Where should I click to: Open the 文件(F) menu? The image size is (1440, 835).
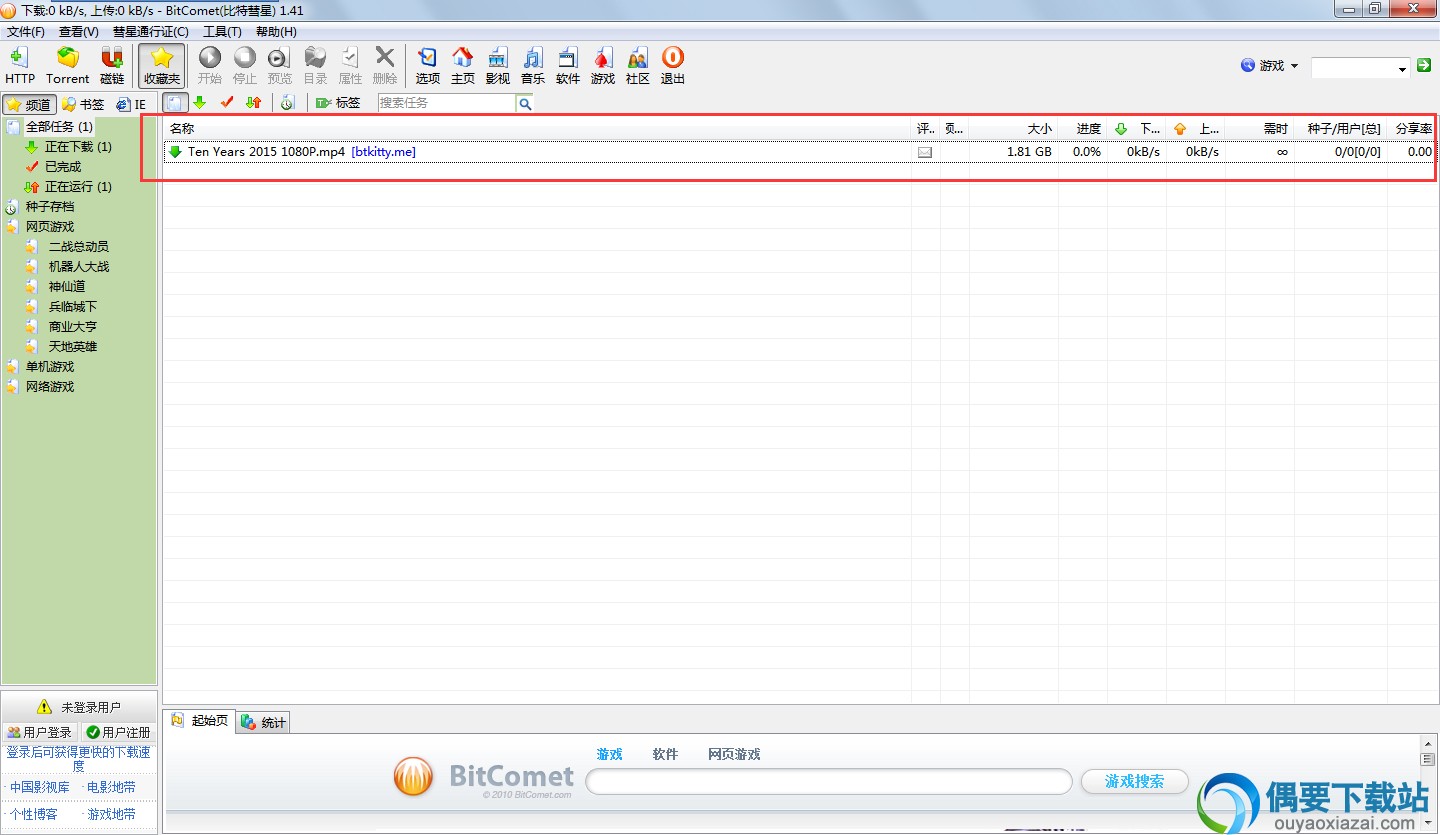click(26, 32)
